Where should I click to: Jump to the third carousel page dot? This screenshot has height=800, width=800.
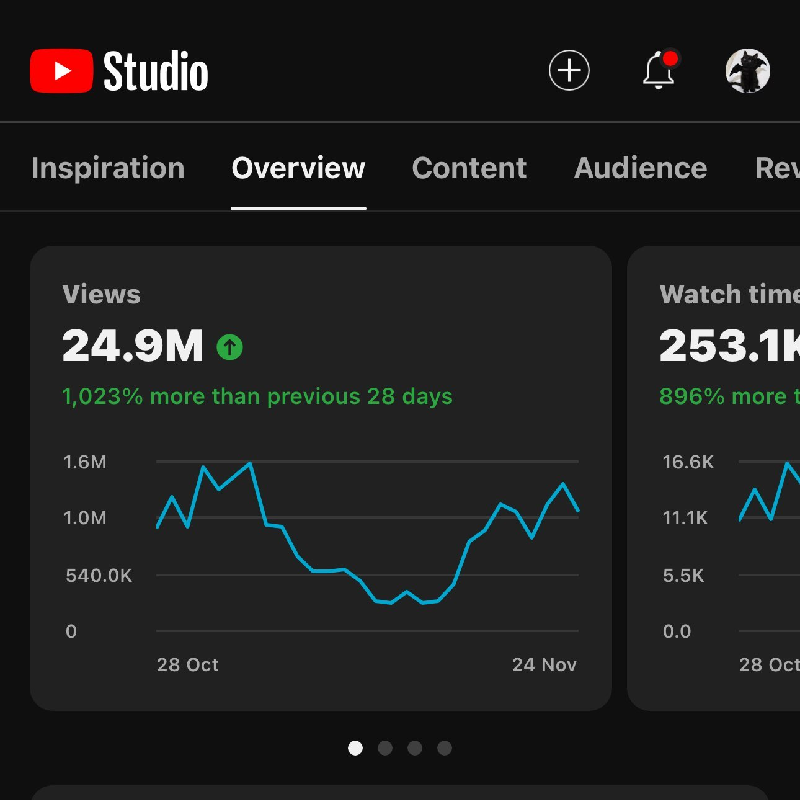[x=415, y=748]
